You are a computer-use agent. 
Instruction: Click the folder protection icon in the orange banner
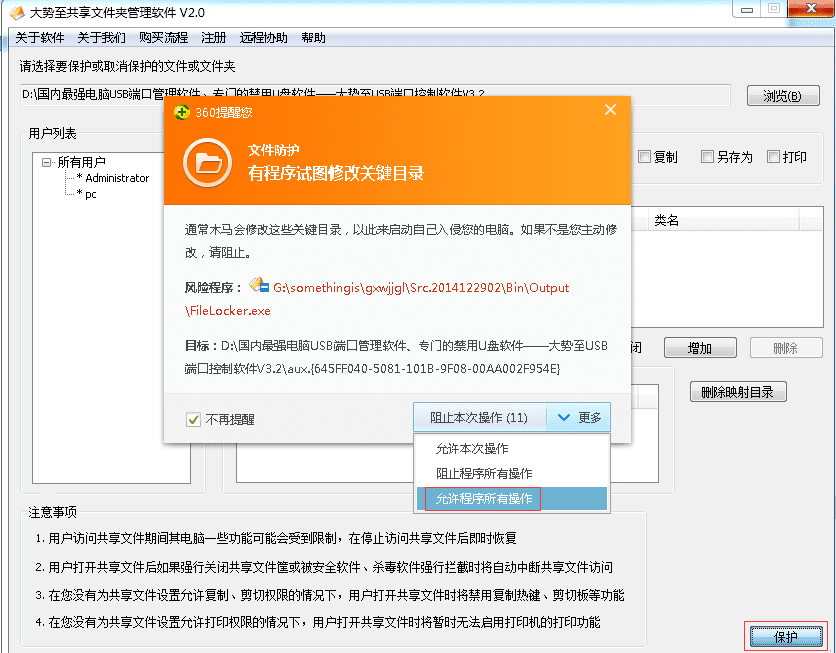pos(207,163)
